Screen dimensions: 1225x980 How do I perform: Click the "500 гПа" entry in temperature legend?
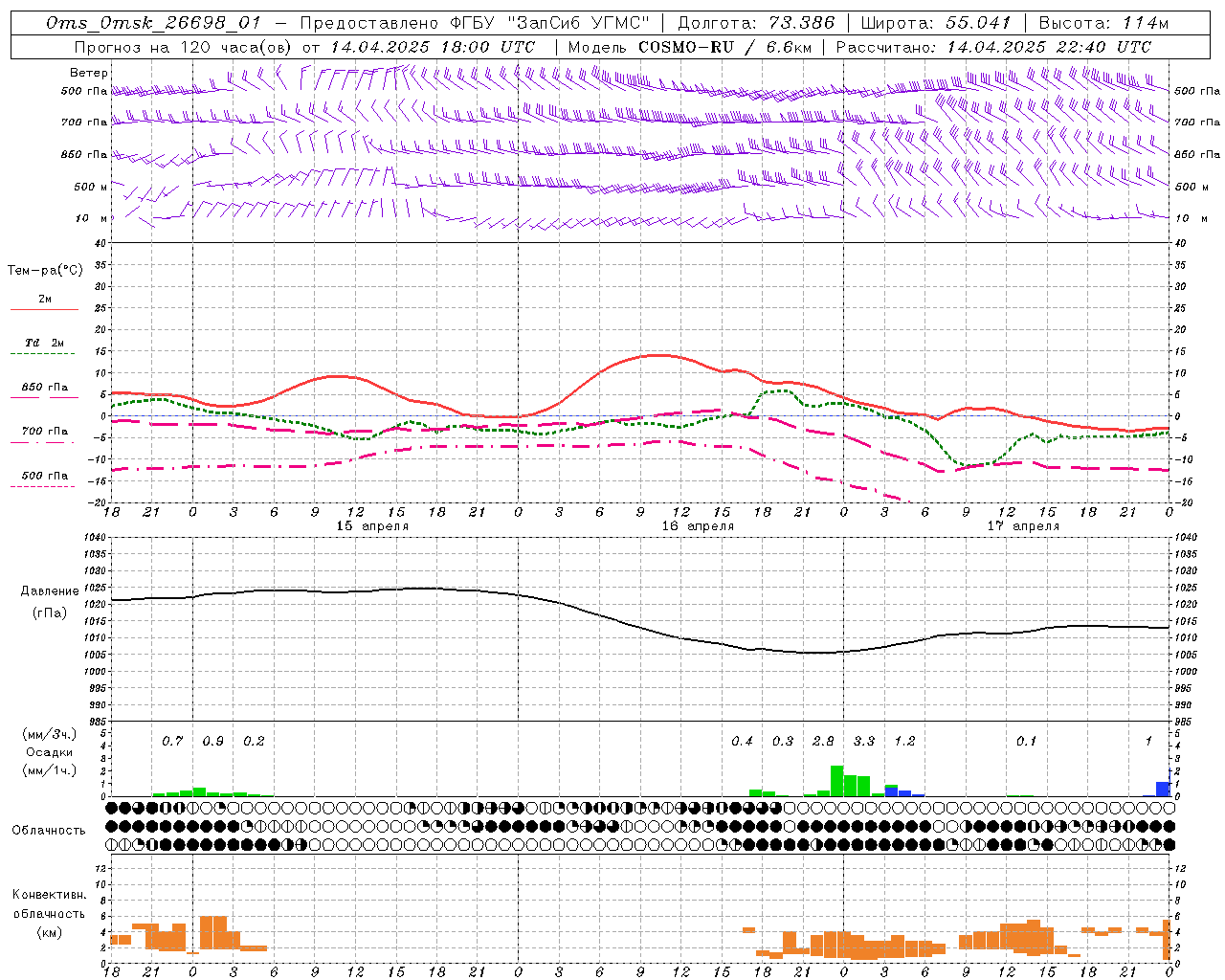45,476
